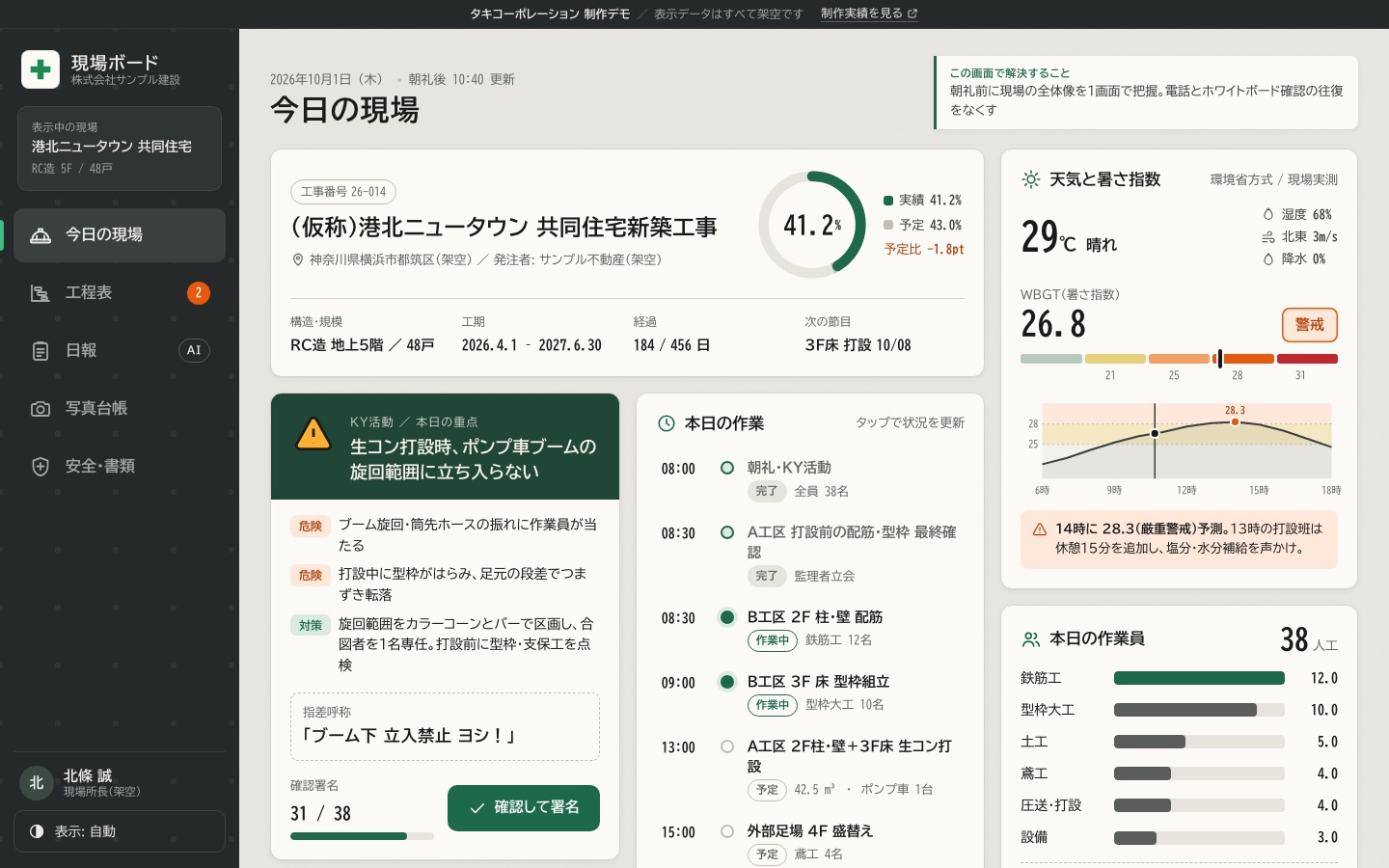Click the 鉄筋工 worker bar
This screenshot has width=1389, height=868.
(x=1199, y=678)
